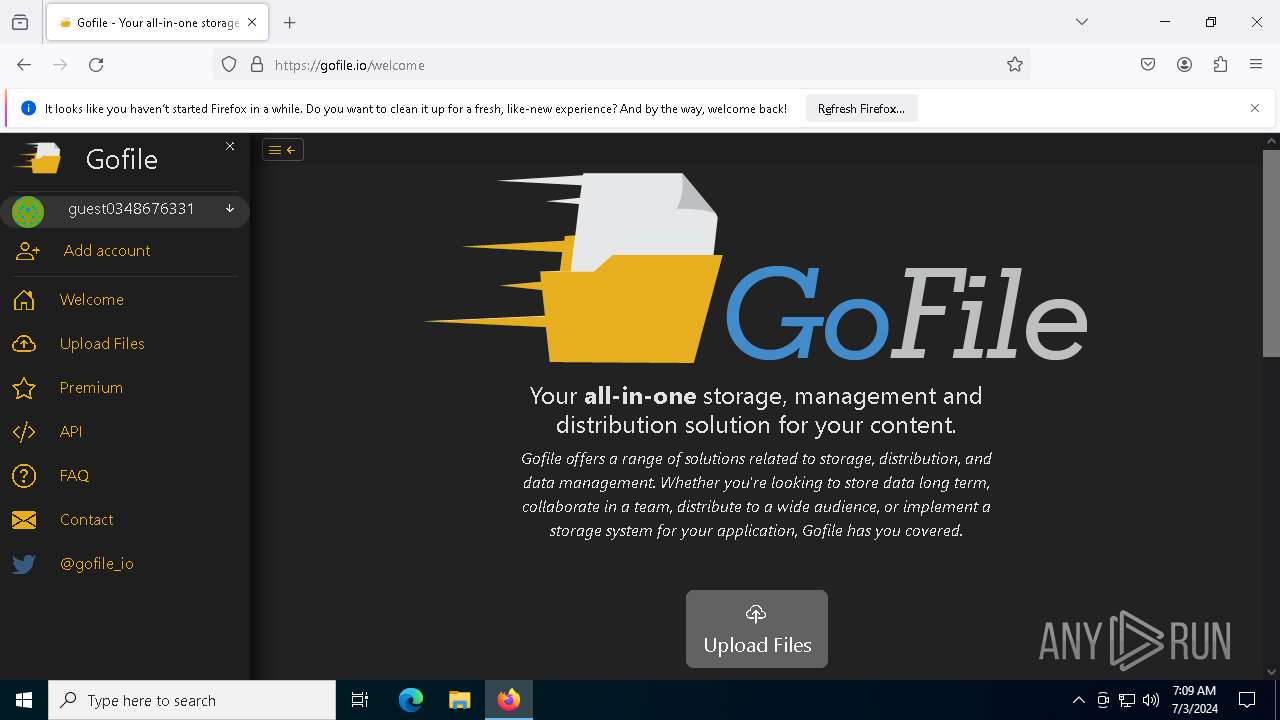Image resolution: width=1280 pixels, height=720 pixels.
Task: Dismiss the Firefox notification bar
Action: pyautogui.click(x=1255, y=108)
